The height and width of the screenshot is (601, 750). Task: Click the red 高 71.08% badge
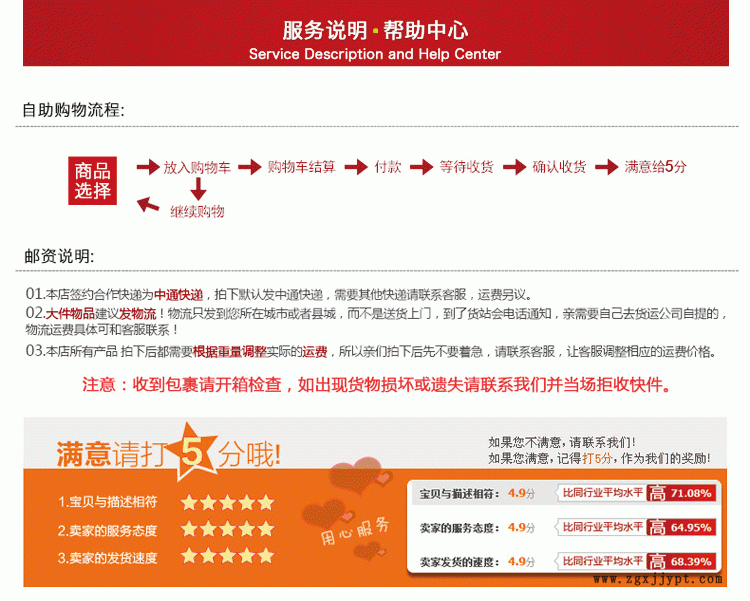pyautogui.click(x=680, y=493)
